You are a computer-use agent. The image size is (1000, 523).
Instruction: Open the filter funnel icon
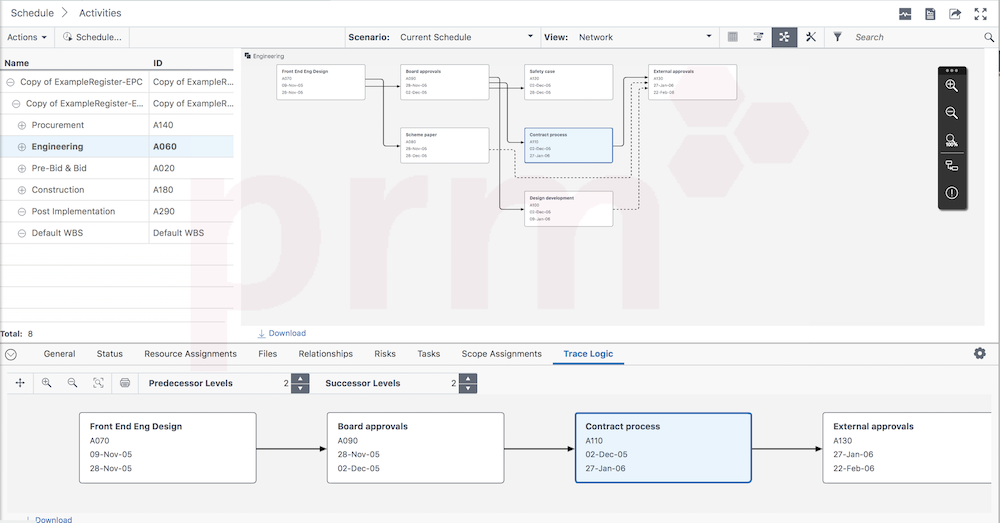coord(838,37)
